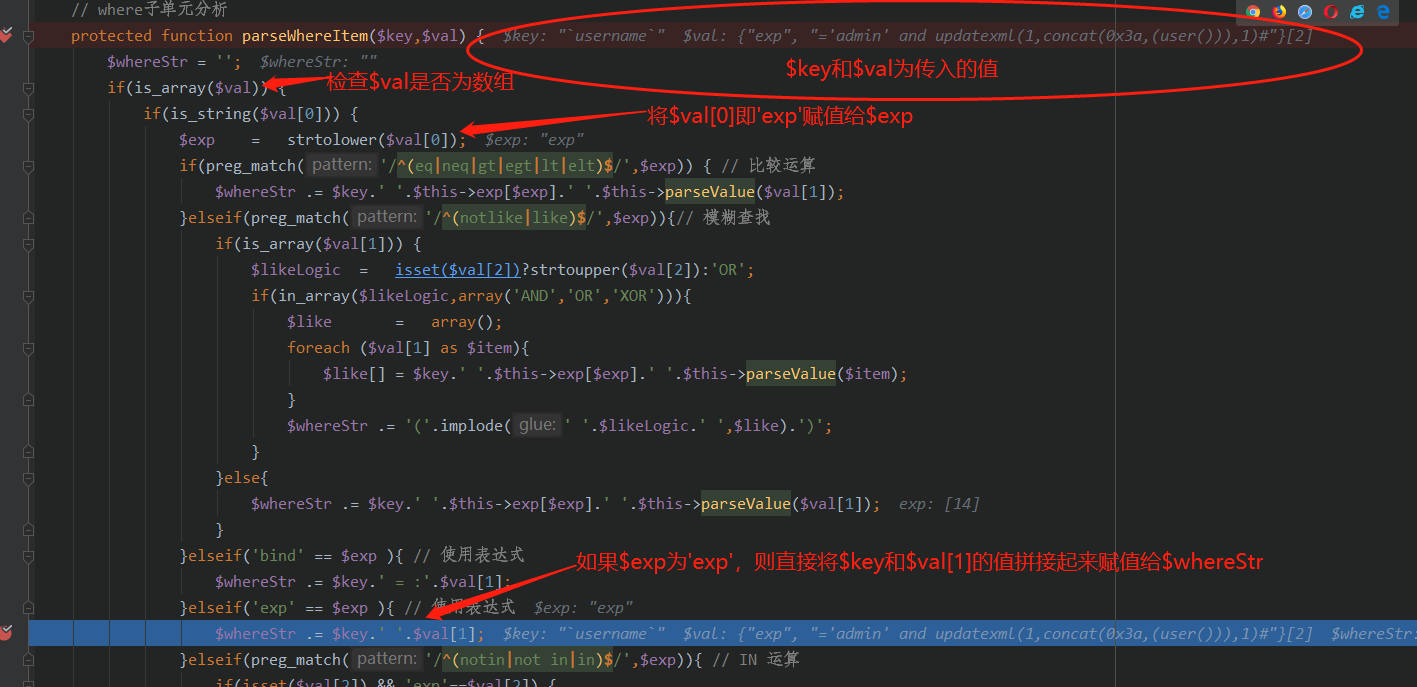Open preview in Firefox browser icon

(x=1279, y=12)
